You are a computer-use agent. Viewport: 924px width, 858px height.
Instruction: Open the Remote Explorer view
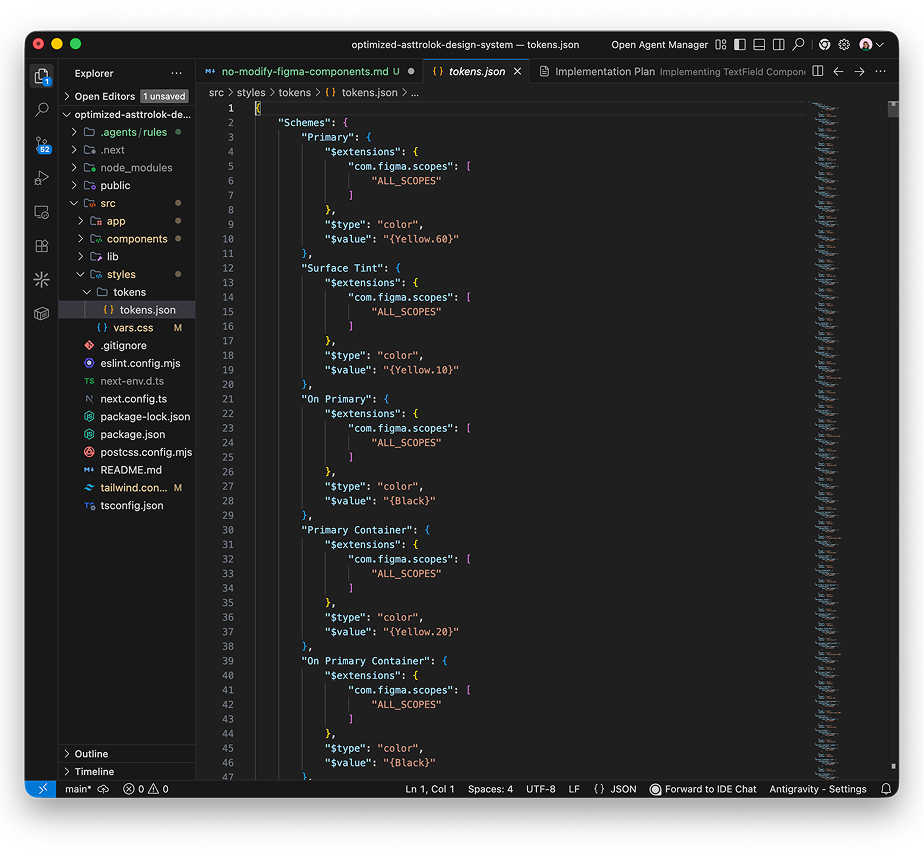coord(41,212)
